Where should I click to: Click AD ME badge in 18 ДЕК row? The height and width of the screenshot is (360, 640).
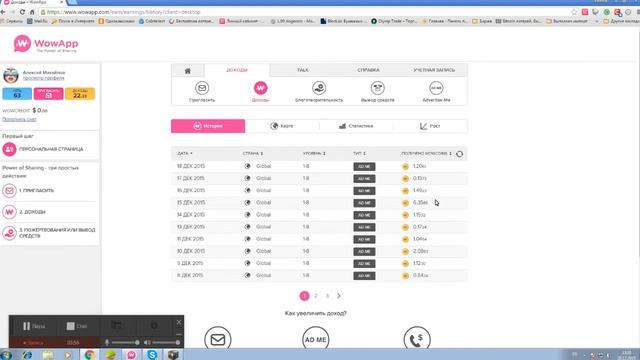click(x=364, y=167)
